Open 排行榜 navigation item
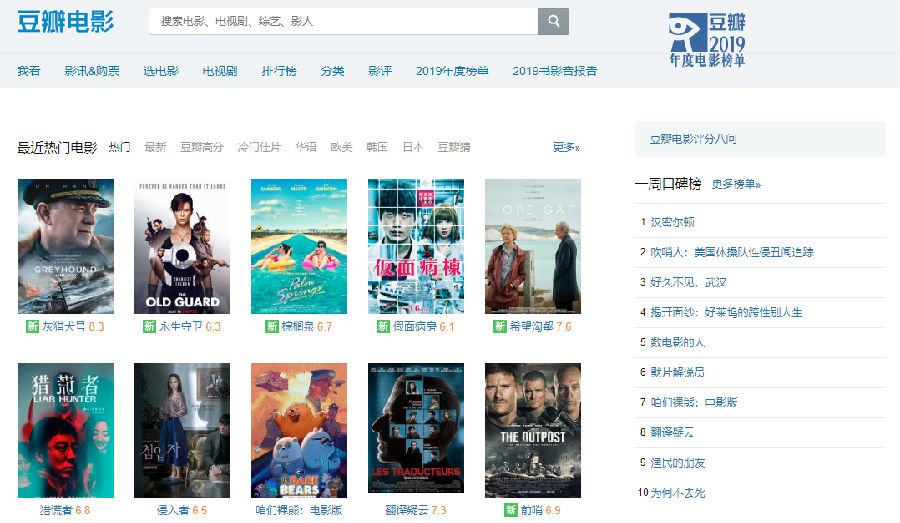 [x=279, y=71]
